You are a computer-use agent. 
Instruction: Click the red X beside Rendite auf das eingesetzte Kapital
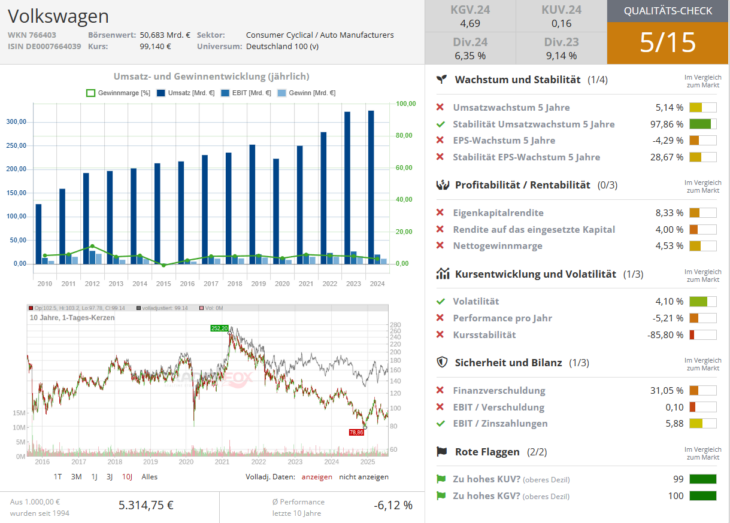click(x=440, y=229)
